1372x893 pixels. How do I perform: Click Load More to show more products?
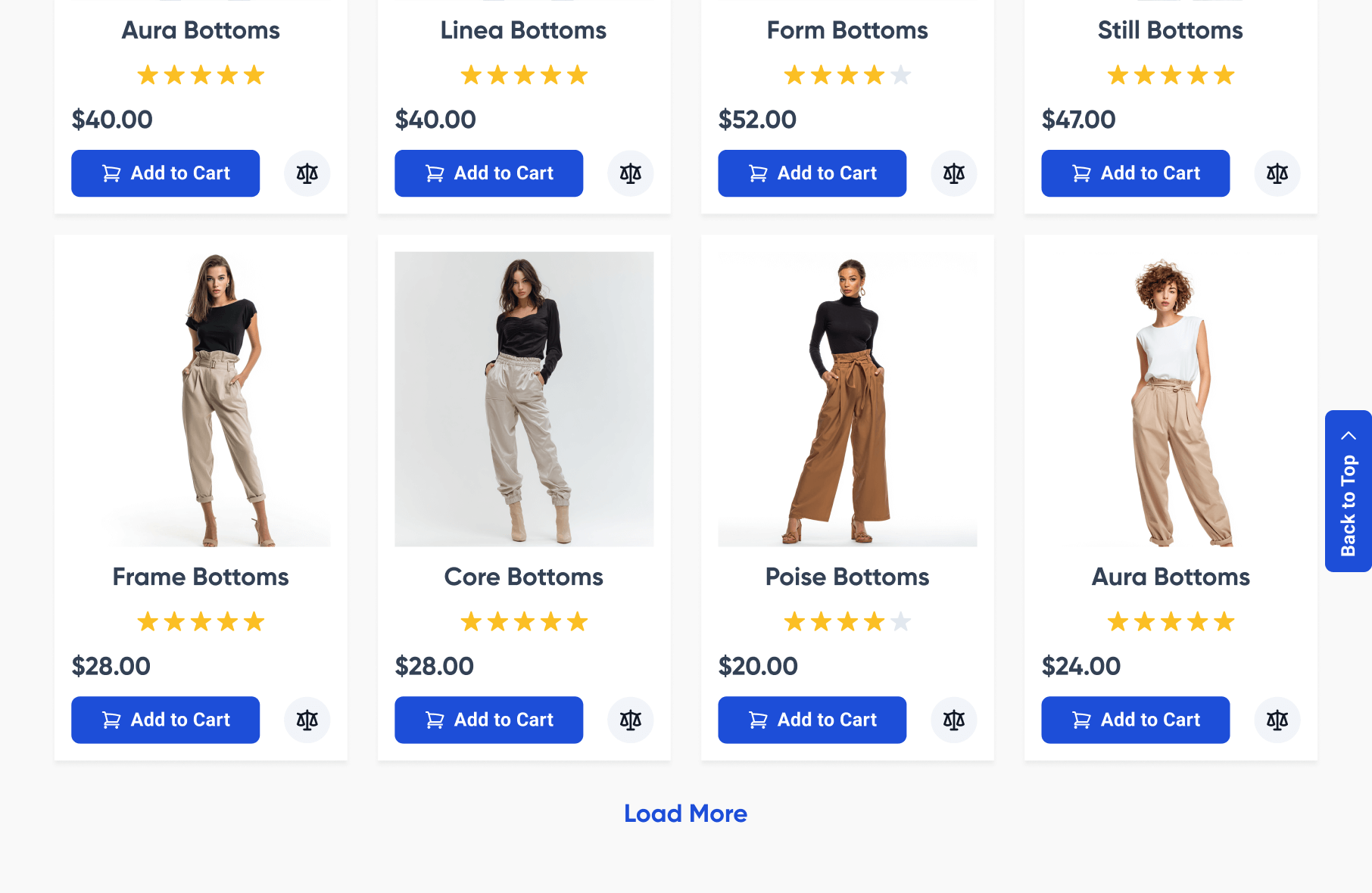point(685,814)
